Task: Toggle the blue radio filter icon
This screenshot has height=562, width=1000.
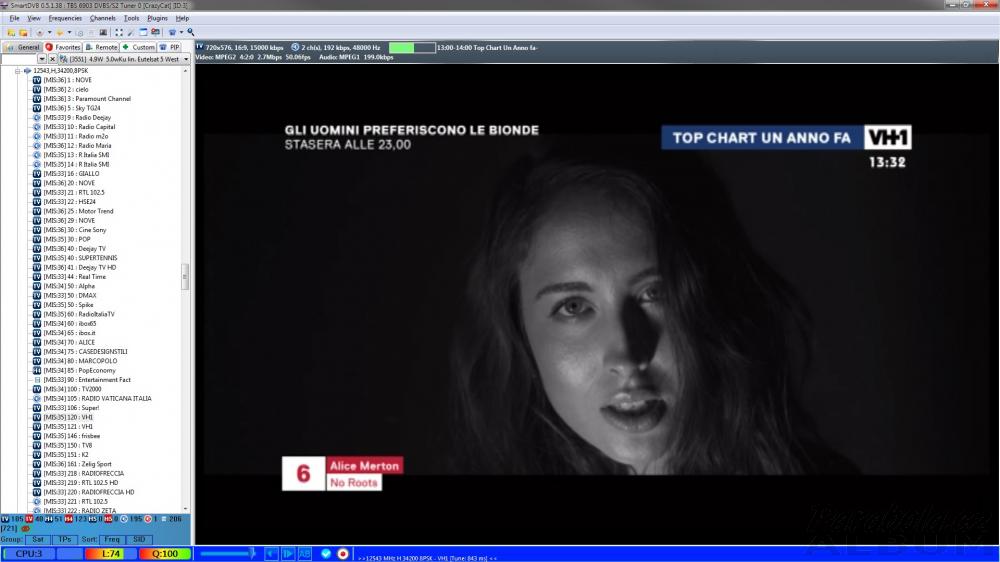Action: 124,519
